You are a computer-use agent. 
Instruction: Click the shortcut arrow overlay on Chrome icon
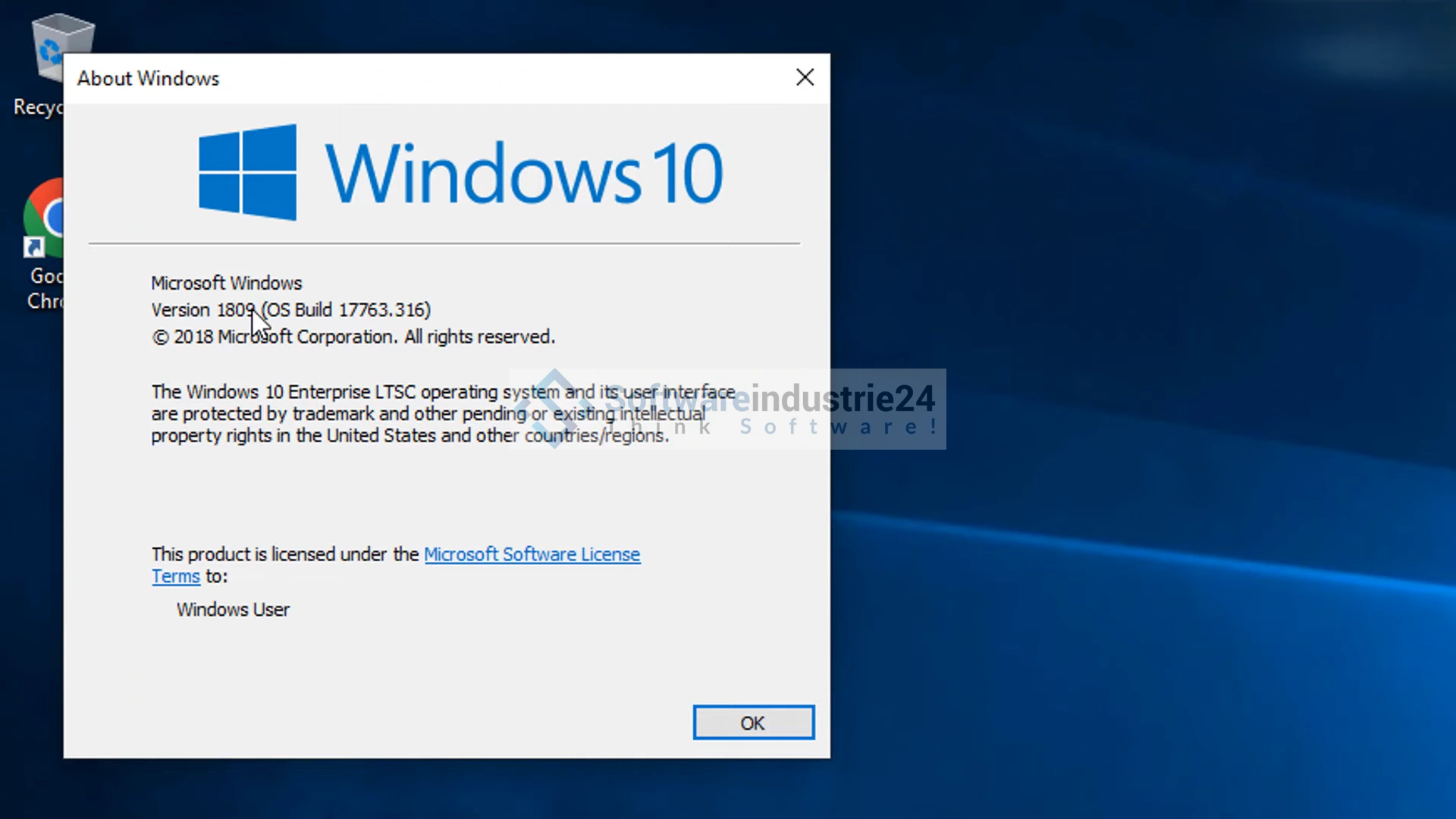coord(34,247)
